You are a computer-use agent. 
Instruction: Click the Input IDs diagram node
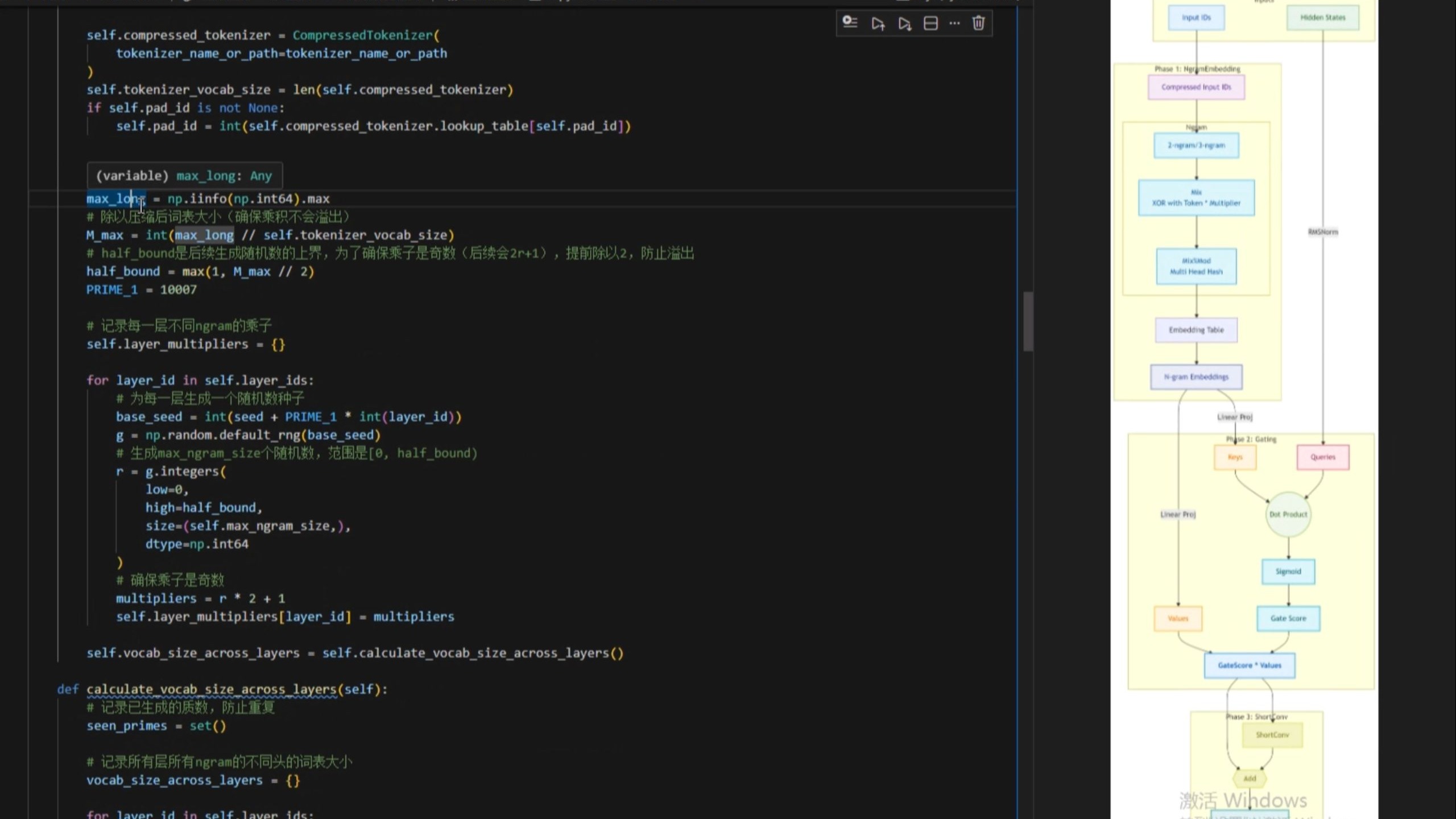[1196, 18]
